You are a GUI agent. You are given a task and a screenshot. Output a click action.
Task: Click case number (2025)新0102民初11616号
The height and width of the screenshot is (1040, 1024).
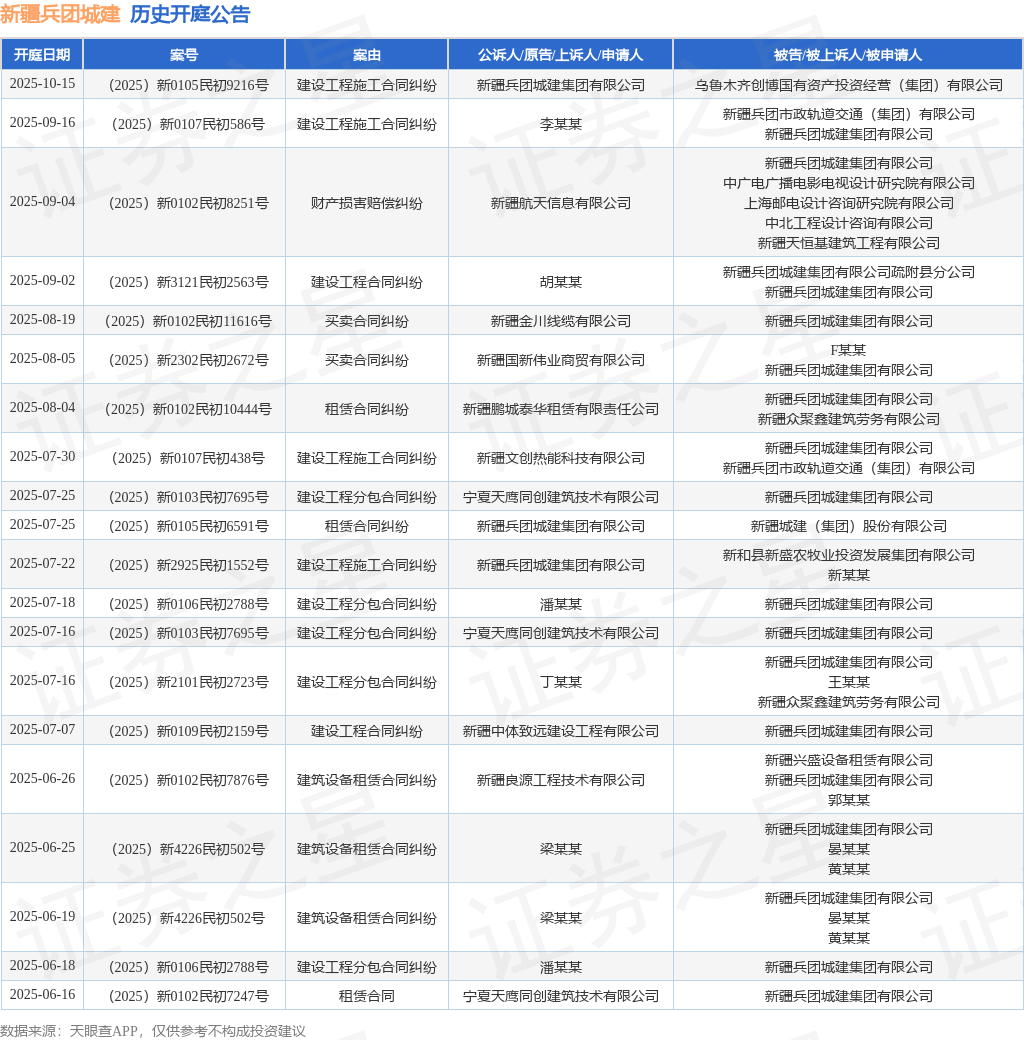pyautogui.click(x=188, y=321)
